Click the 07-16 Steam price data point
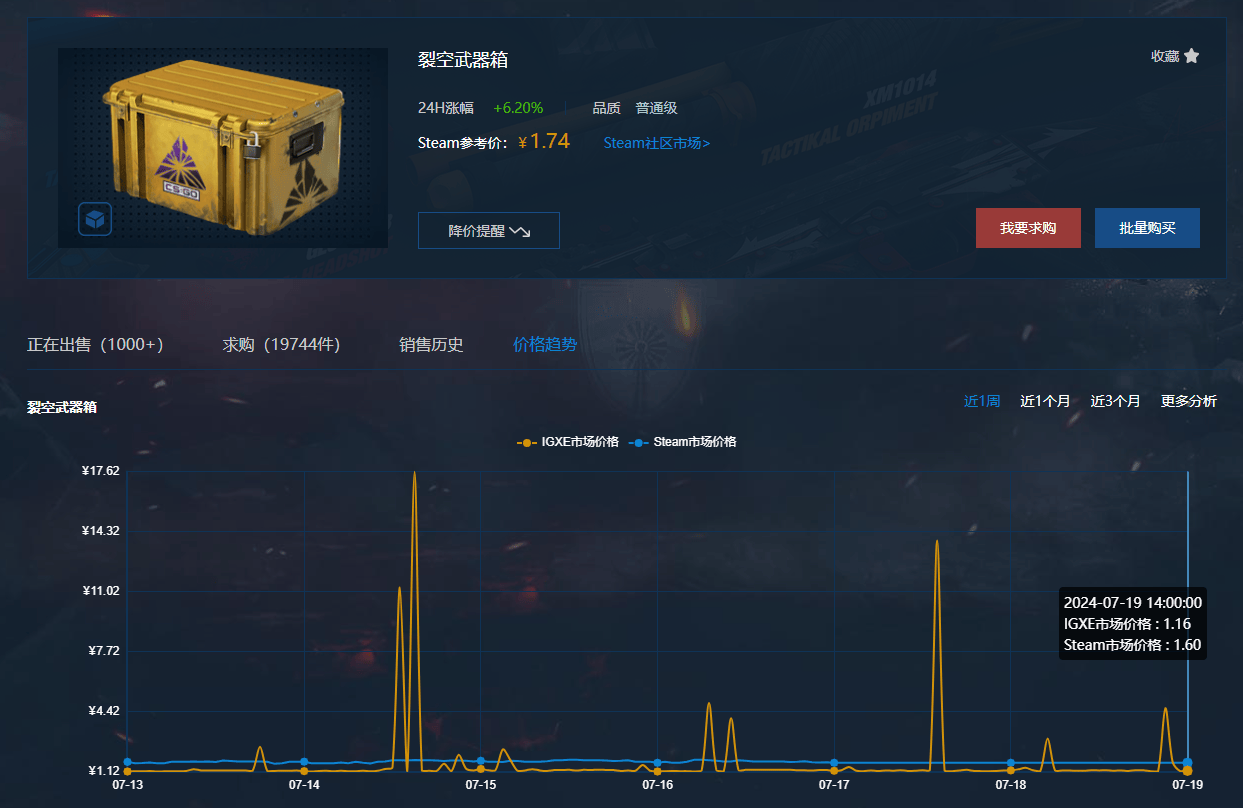 click(657, 763)
